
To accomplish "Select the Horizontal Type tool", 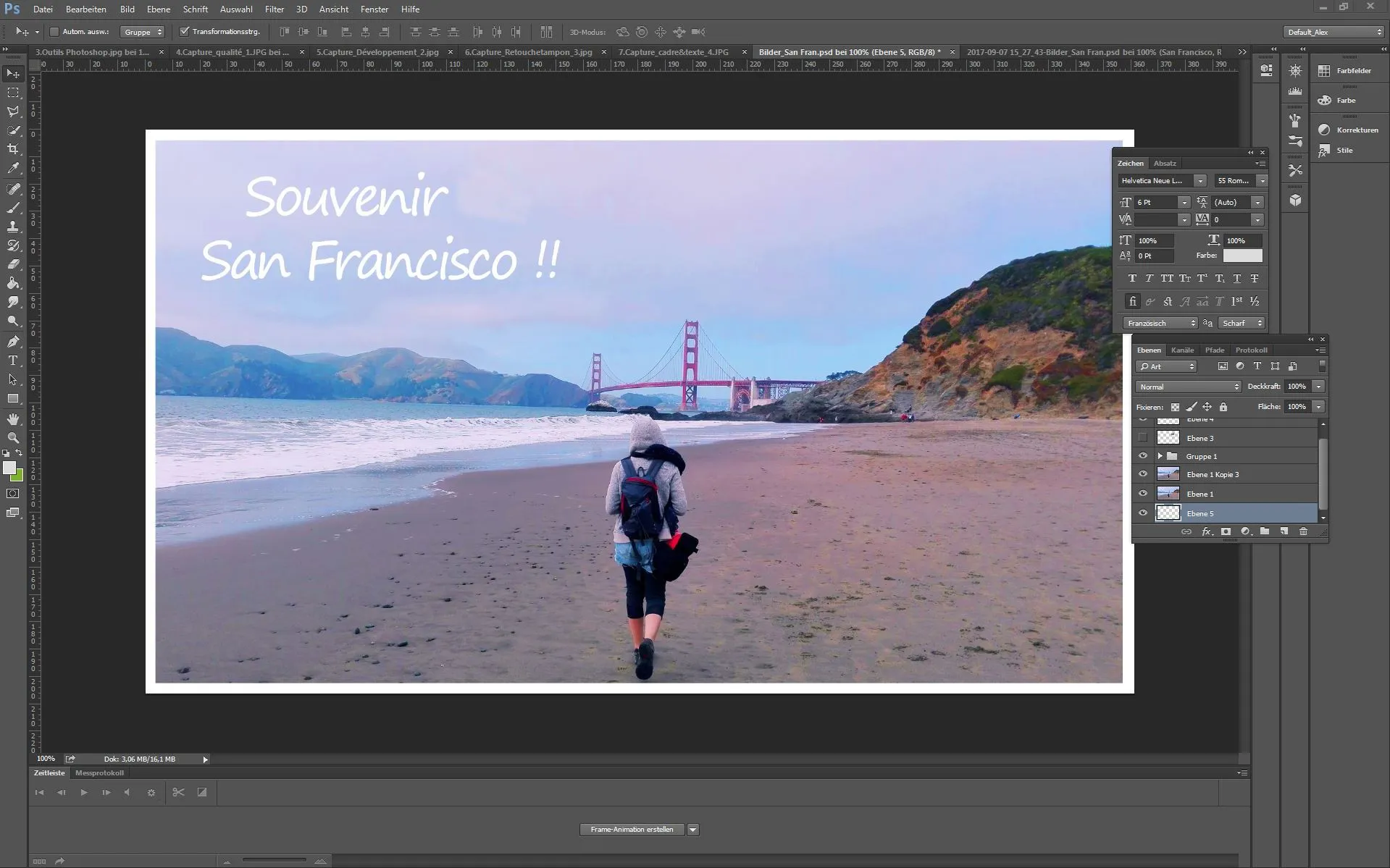I will click(x=12, y=360).
